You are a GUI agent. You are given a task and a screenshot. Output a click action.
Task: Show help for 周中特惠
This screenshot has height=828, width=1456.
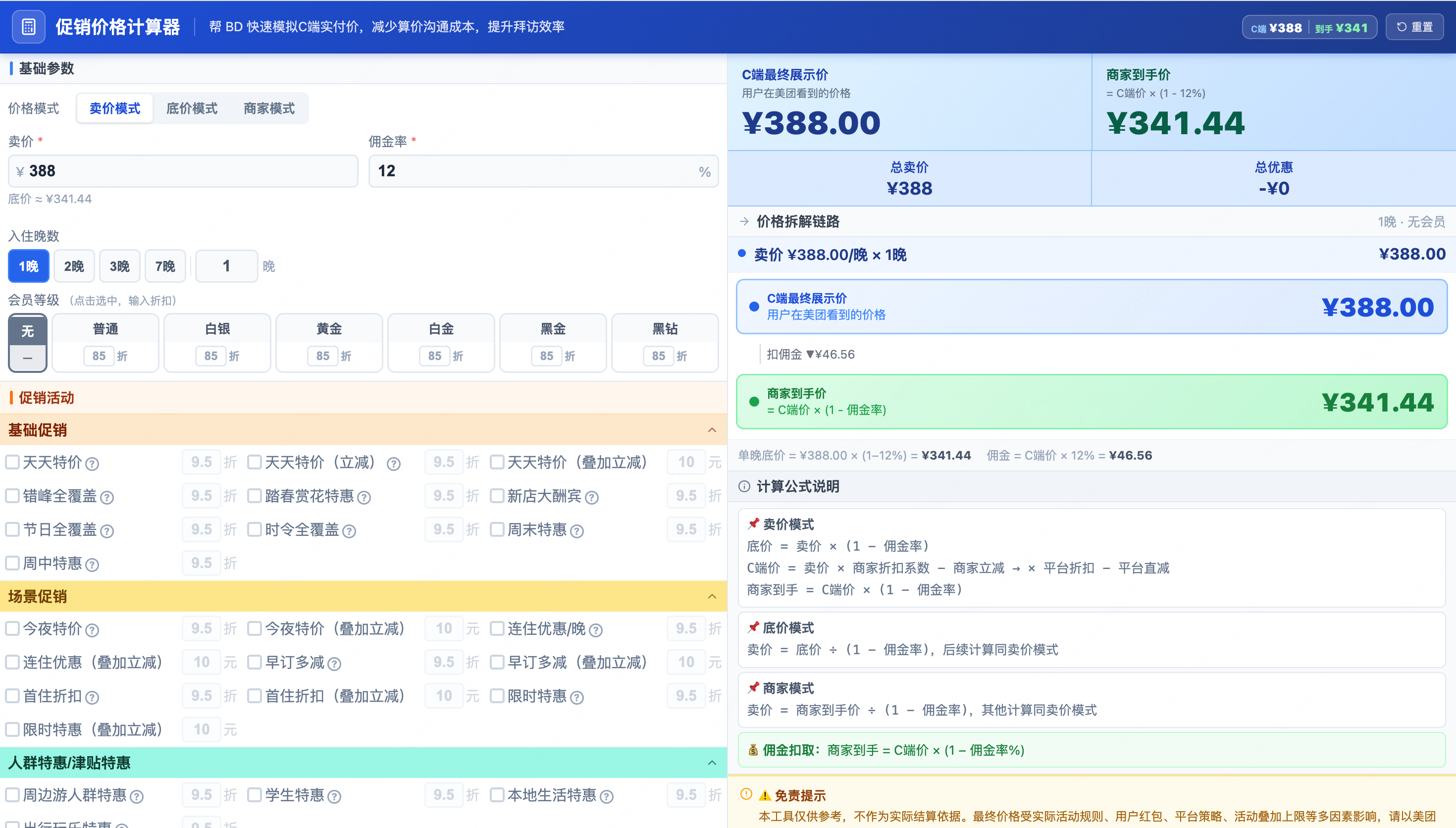coord(92,564)
